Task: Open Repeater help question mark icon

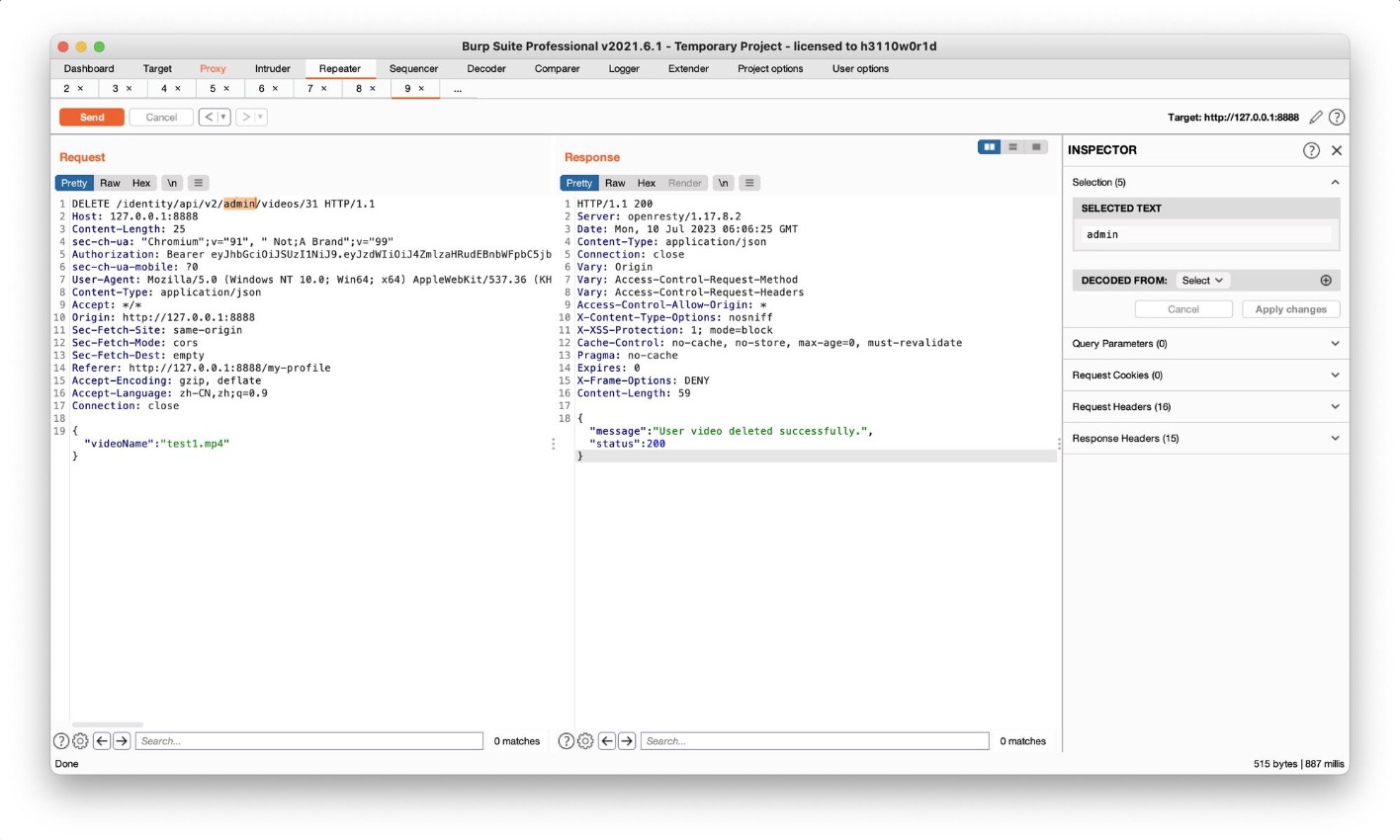Action: point(1337,118)
